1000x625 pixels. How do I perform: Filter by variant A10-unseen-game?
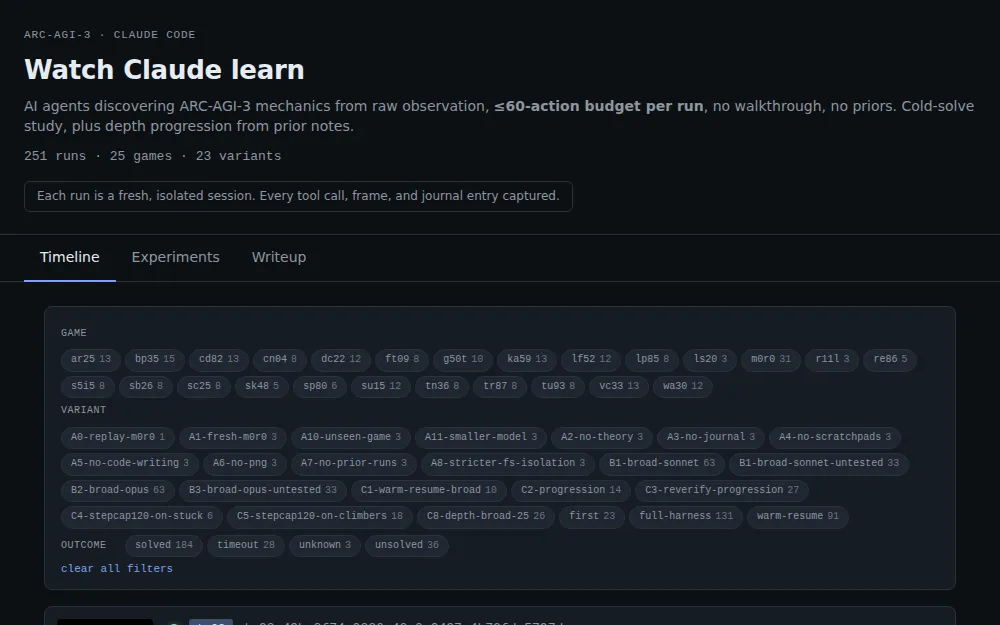(x=350, y=438)
